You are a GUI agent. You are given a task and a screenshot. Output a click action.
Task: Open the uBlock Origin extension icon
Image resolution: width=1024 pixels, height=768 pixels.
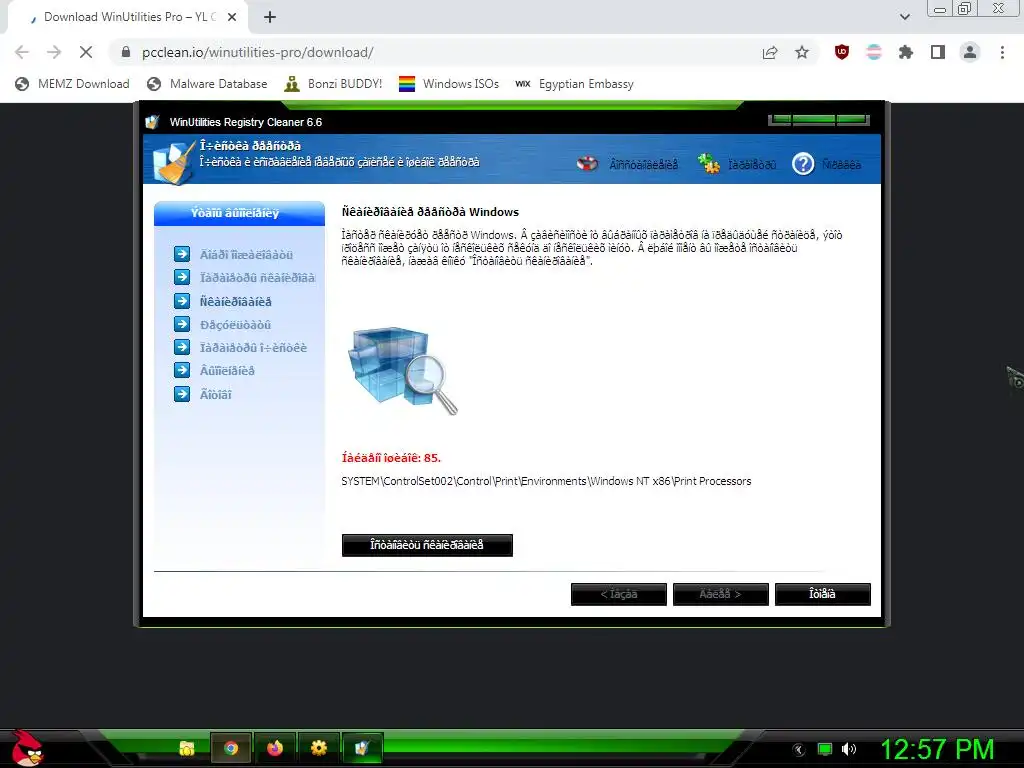842,52
